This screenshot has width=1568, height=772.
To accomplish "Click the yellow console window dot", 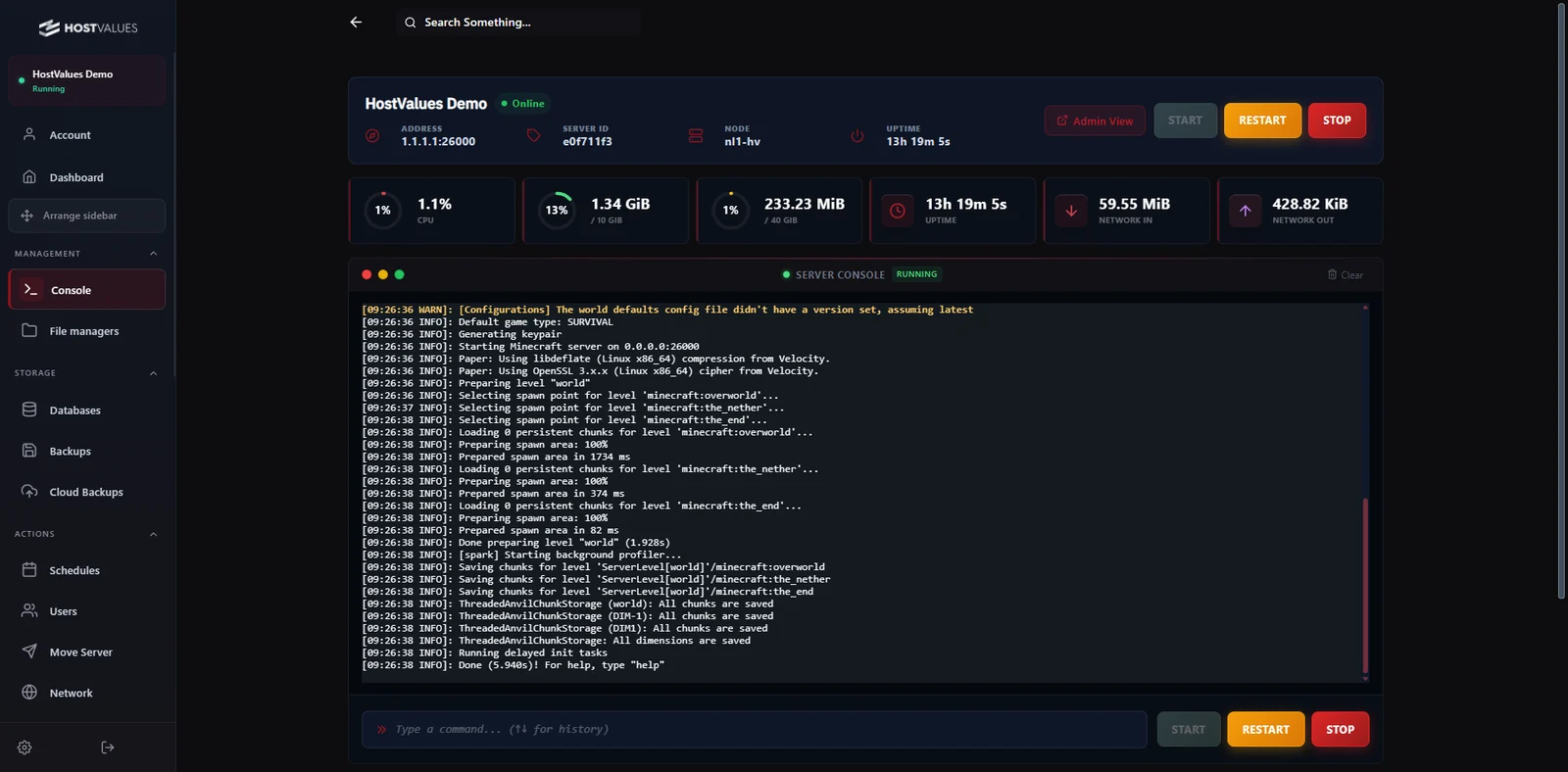I will [x=383, y=275].
